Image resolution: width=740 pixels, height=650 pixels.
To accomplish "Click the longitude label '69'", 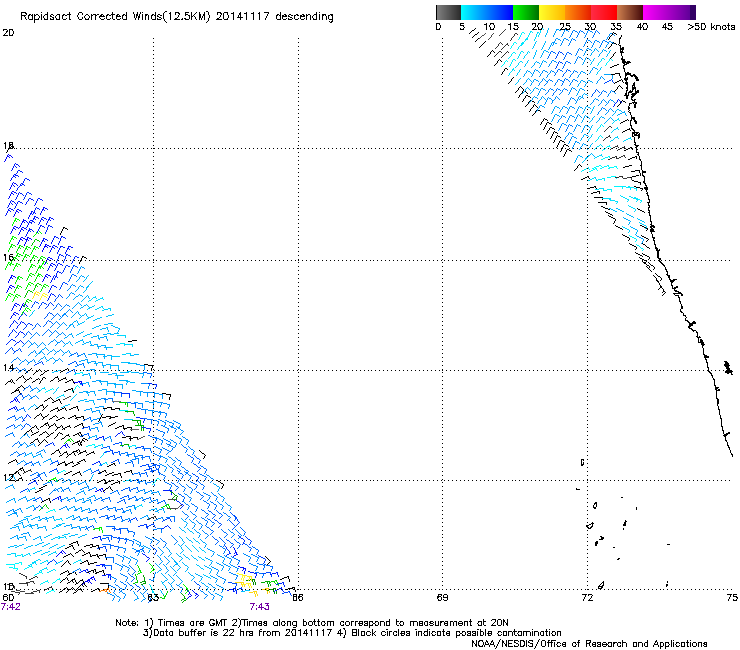I will tap(442, 598).
